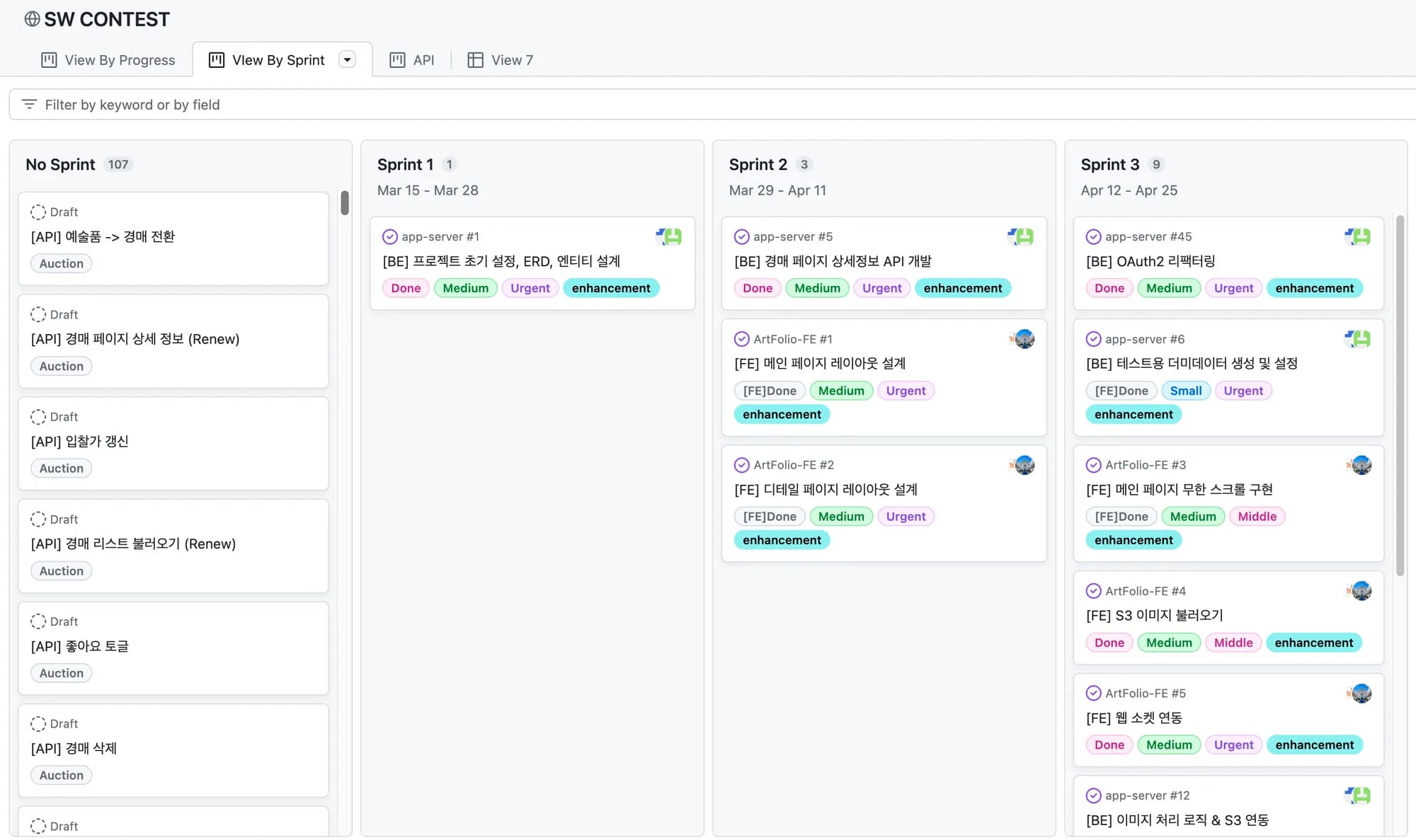The image size is (1416, 840).
Task: Open the API view tab
Action: [423, 60]
